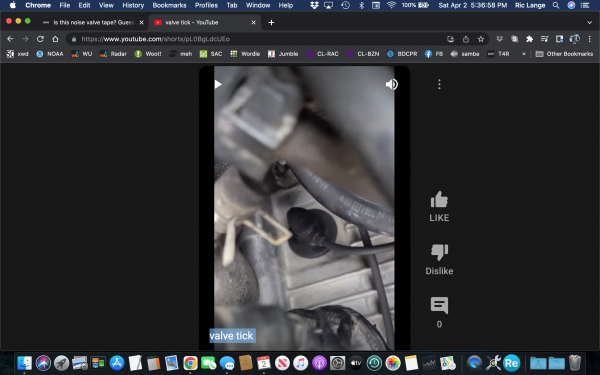Viewport: 600px width, 375px height.
Task: Open the BDCPR bookmark
Action: [402, 54]
